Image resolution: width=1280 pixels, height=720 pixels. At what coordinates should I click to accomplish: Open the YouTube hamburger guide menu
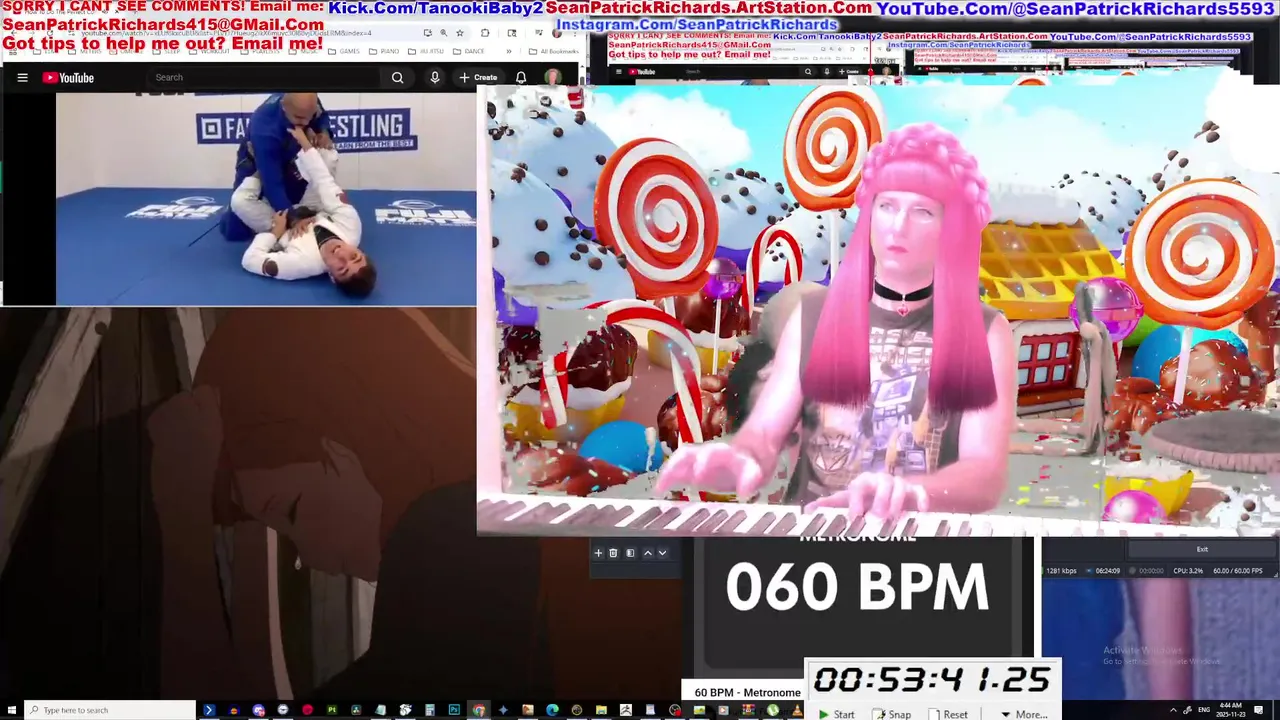click(x=22, y=77)
